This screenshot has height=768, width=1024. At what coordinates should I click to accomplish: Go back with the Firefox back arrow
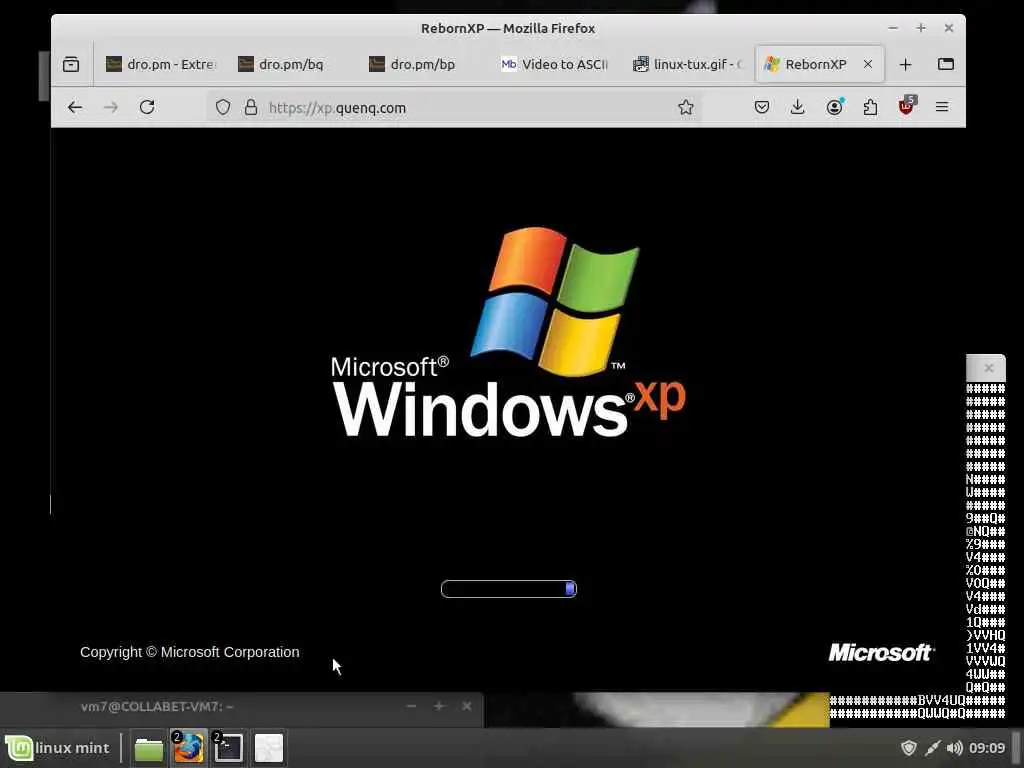pyautogui.click(x=75, y=107)
